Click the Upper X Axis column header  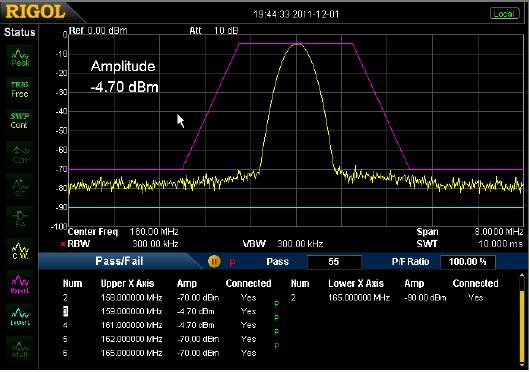pyautogui.click(x=127, y=284)
